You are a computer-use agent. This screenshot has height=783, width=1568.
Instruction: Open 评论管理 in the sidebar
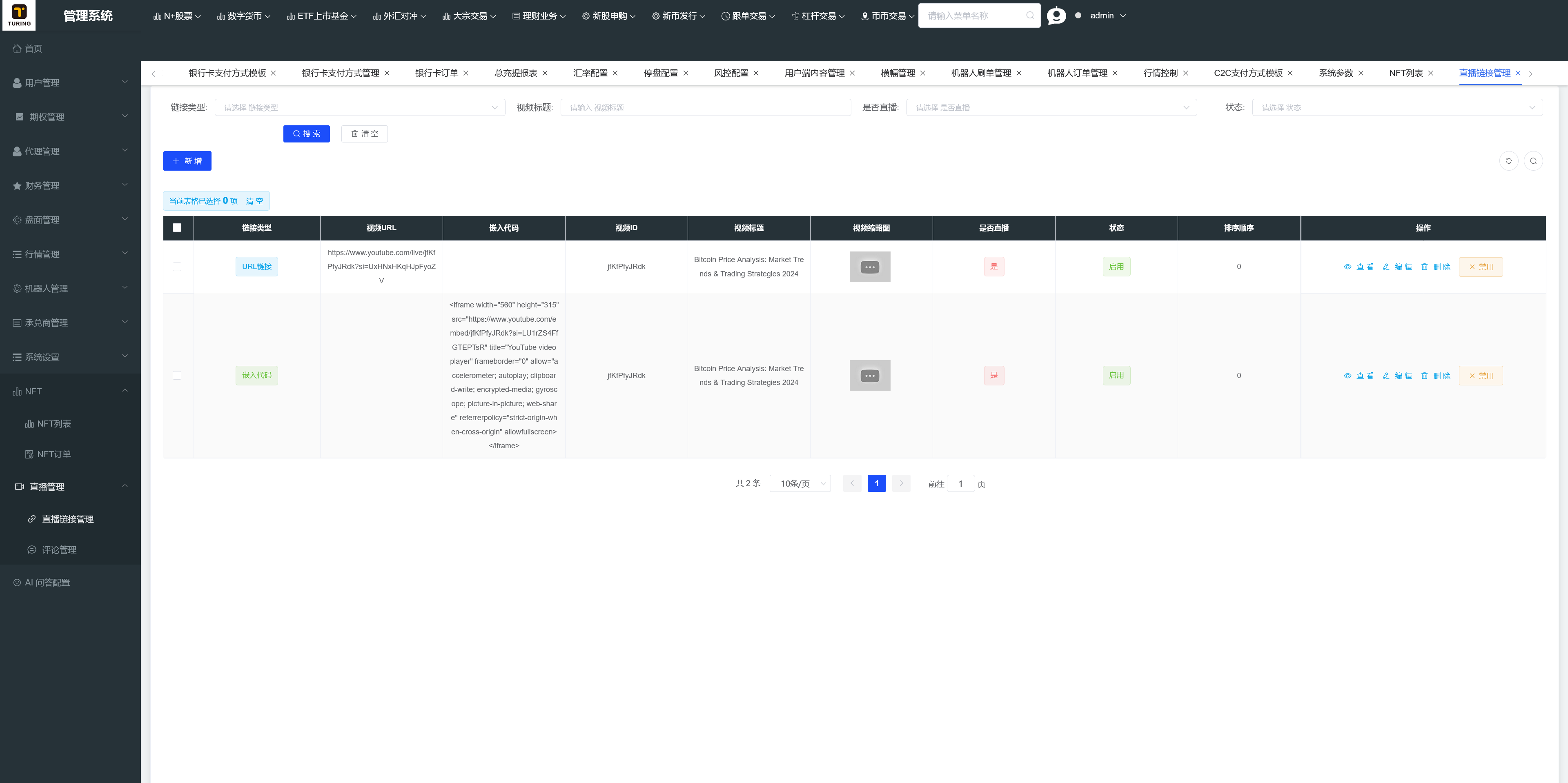pyautogui.click(x=70, y=550)
